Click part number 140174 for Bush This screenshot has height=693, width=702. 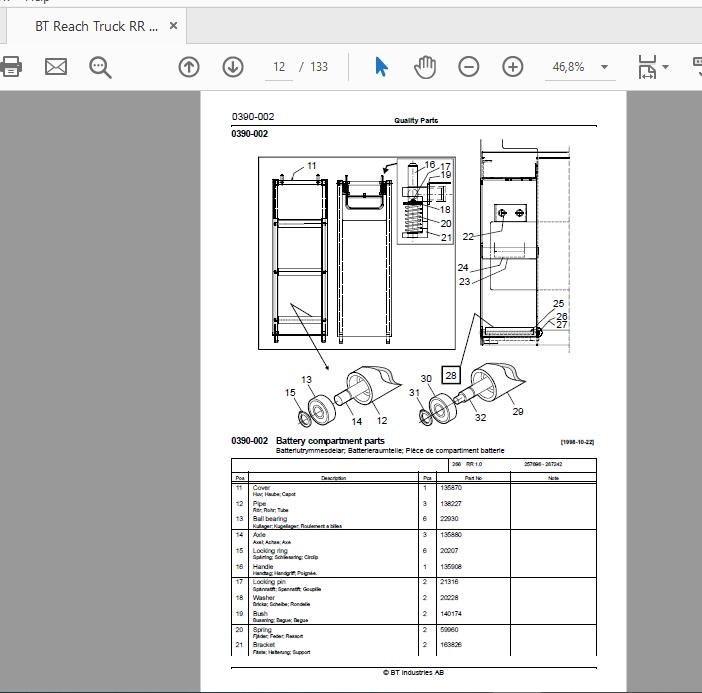[450, 614]
